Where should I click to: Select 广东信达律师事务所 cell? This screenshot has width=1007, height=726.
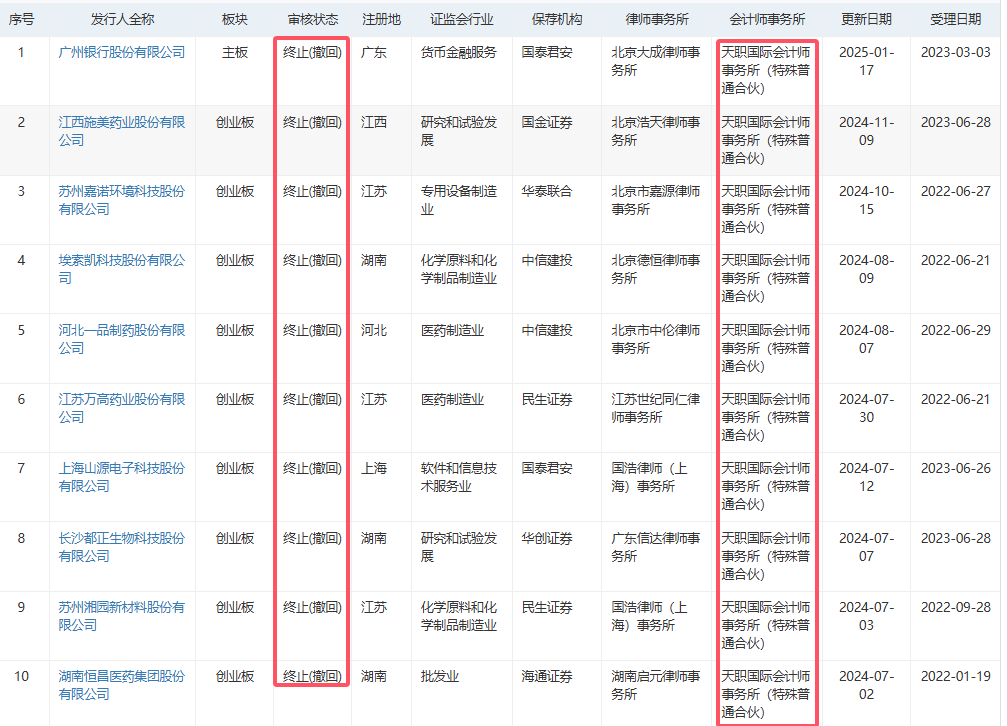pyautogui.click(x=656, y=547)
